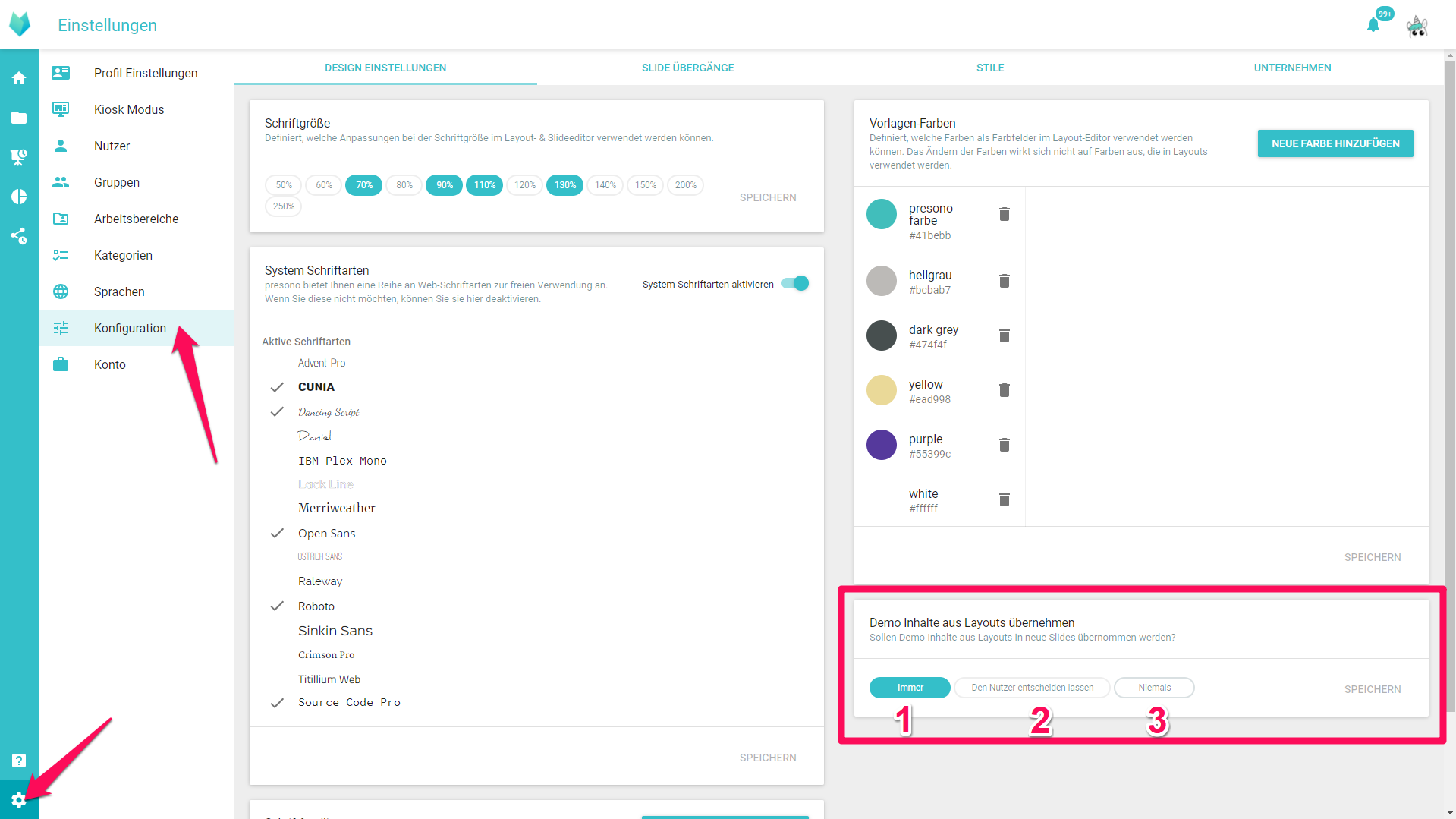Switch to the Slide Übergänge tab
1456x819 pixels.
[x=687, y=68]
